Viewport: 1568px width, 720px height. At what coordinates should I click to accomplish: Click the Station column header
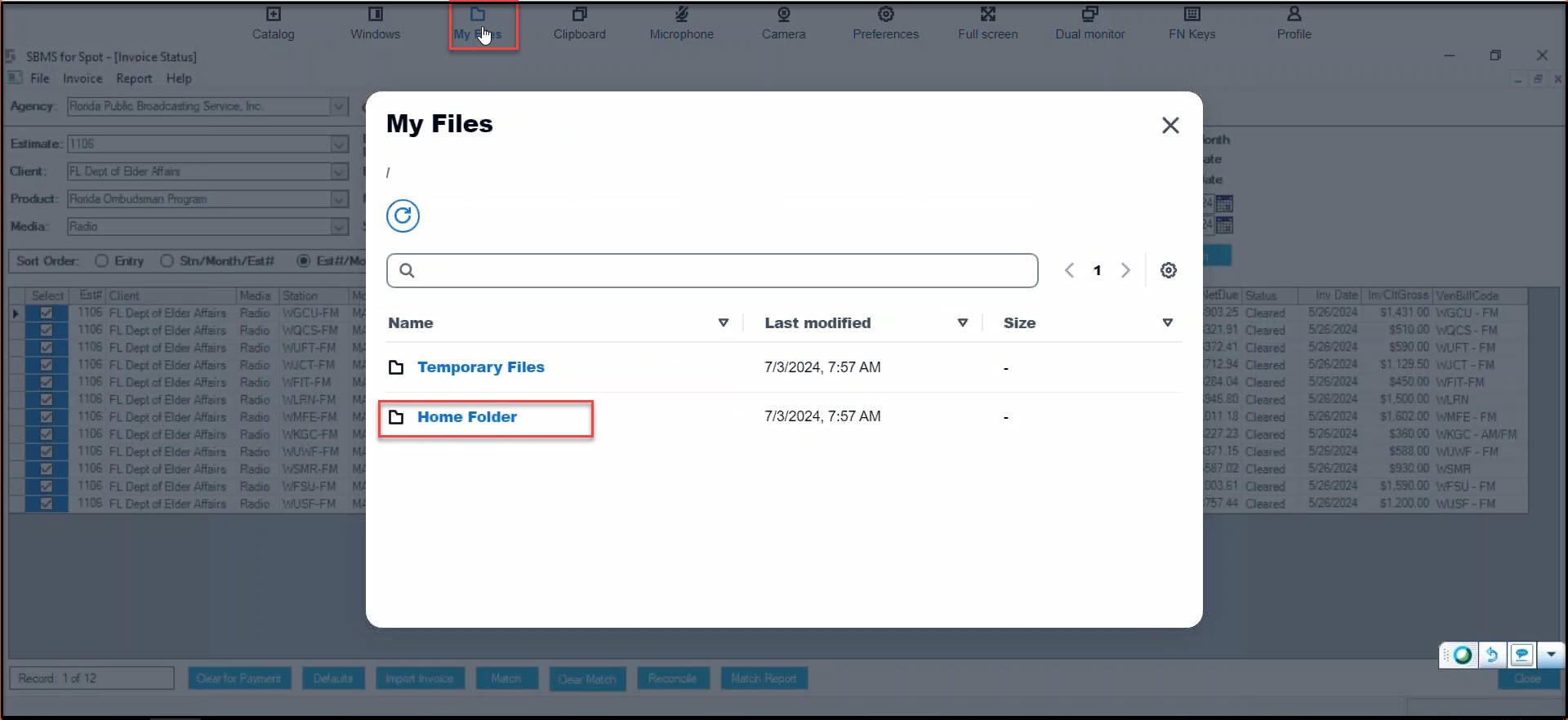pos(314,296)
